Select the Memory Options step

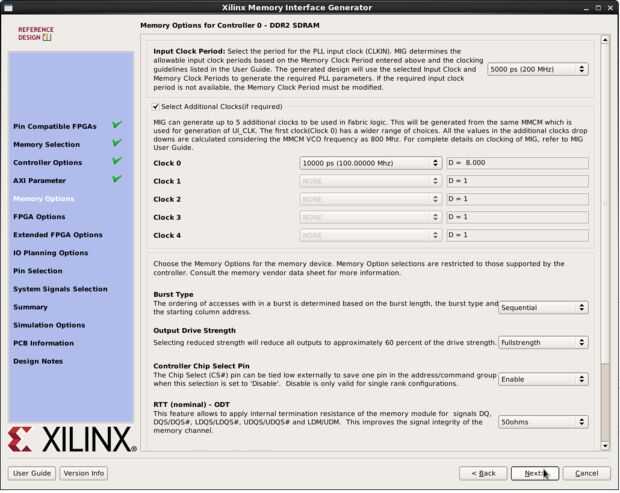point(43,198)
